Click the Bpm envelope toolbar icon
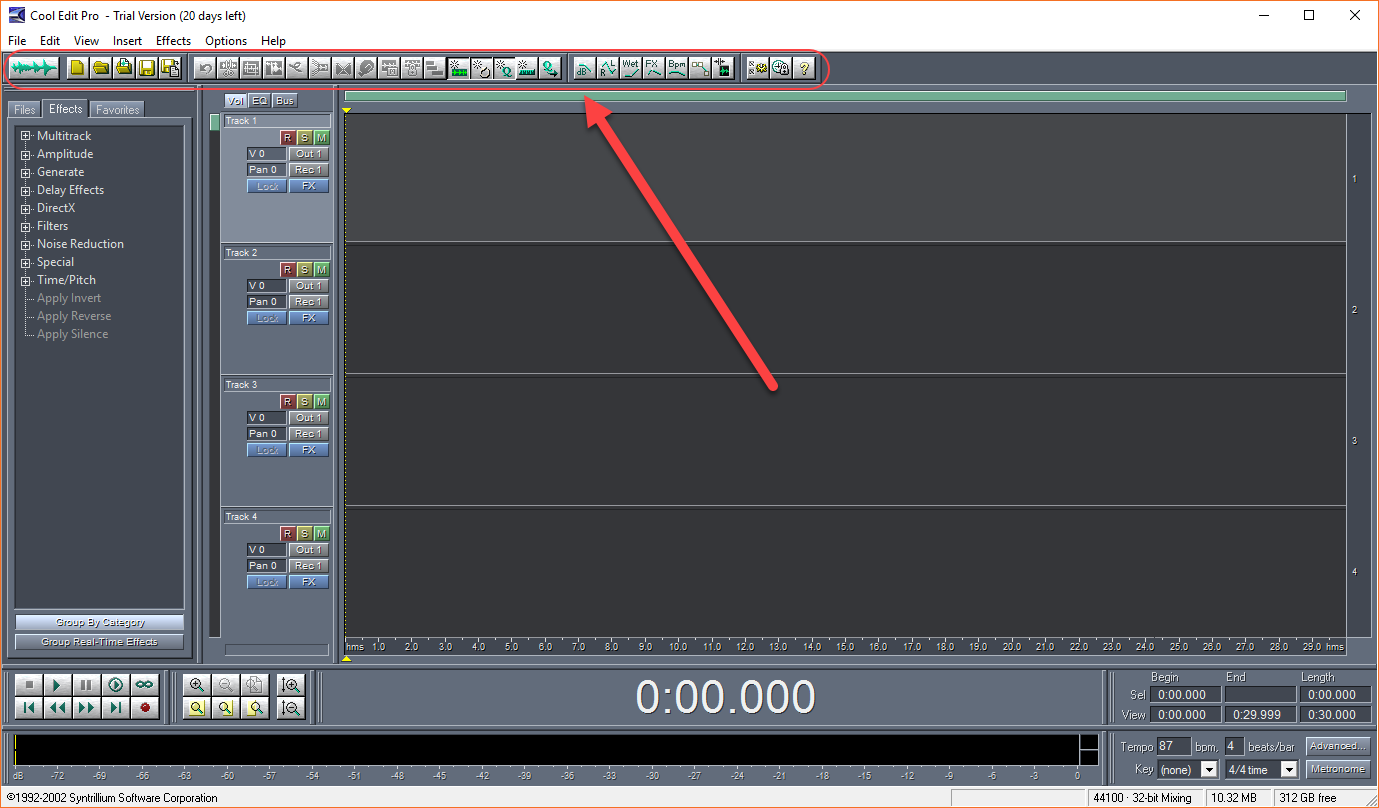Viewport: 1379px width, 808px height. 677,69
